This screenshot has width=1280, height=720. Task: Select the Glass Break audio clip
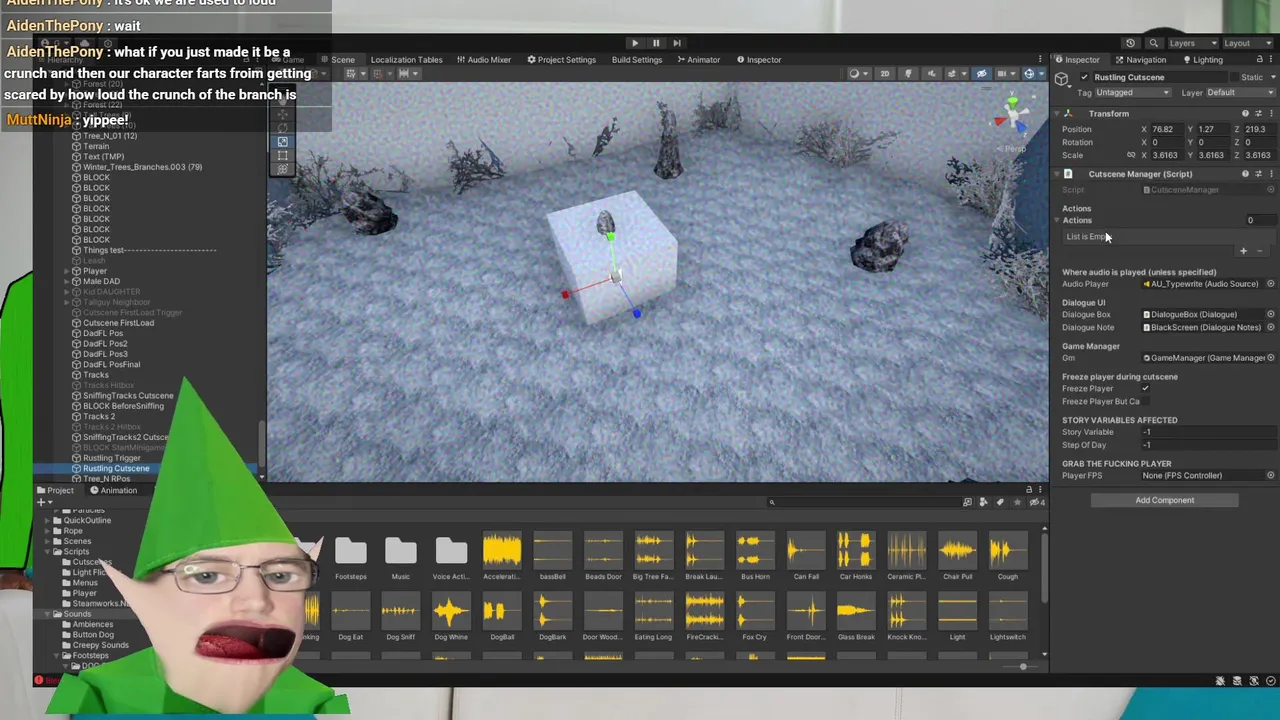click(x=856, y=616)
